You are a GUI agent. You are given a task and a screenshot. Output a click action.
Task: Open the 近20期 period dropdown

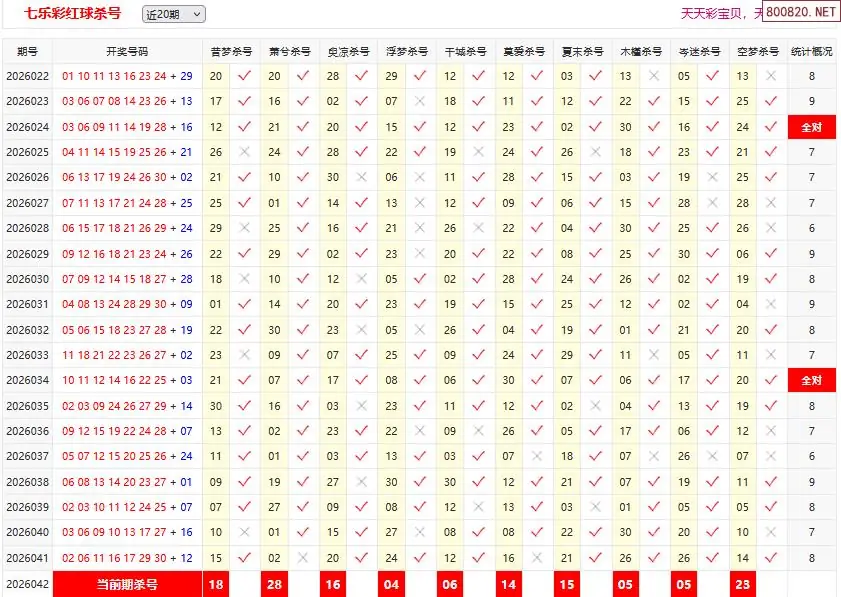coord(173,14)
